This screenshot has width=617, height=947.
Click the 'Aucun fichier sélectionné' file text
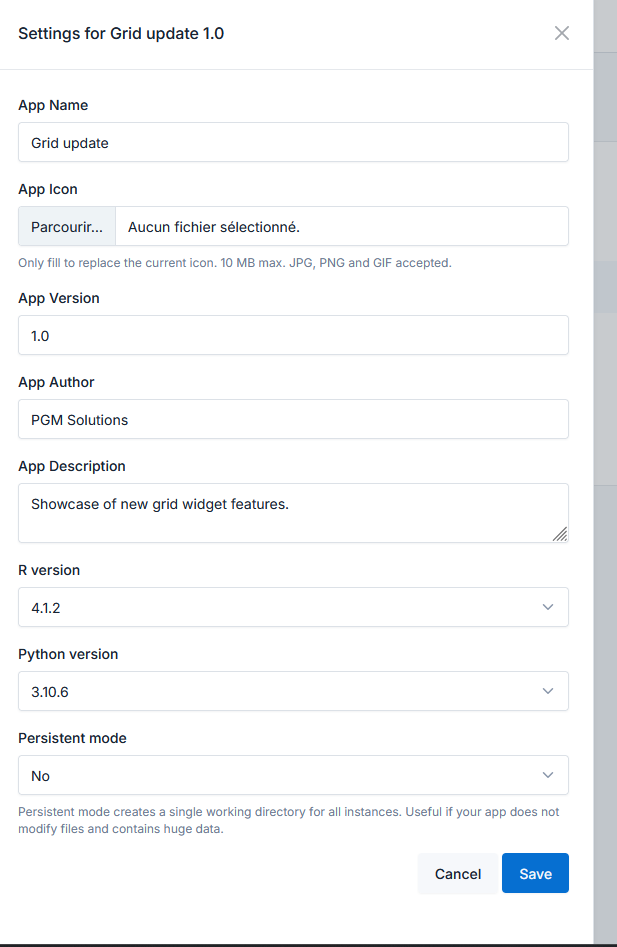point(214,227)
